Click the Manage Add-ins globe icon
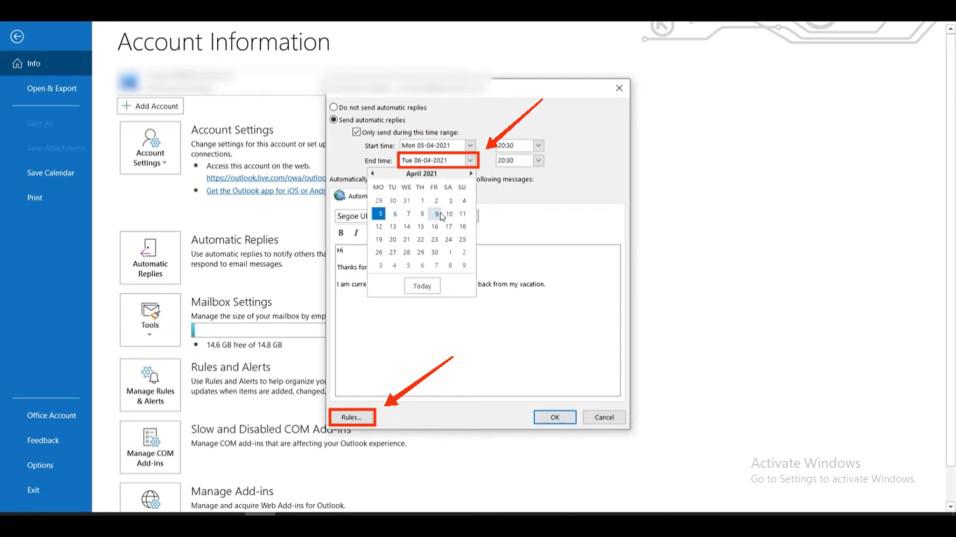956x537 pixels. 150,499
